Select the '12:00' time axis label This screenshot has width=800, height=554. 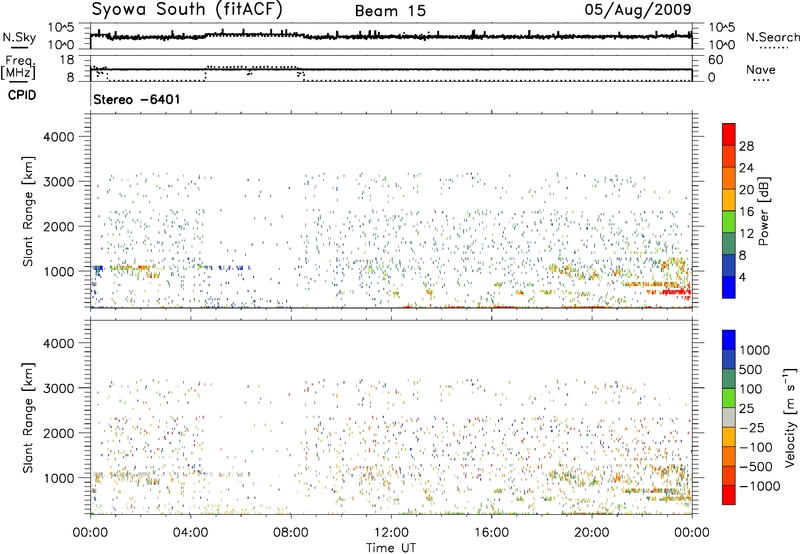click(x=391, y=533)
